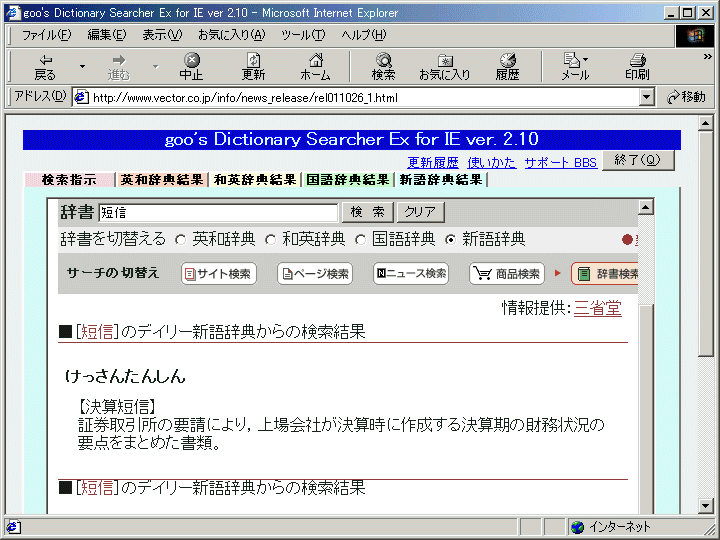Select the 和英辞典 radio button
Screen dimensions: 720x540
(x=271, y=240)
